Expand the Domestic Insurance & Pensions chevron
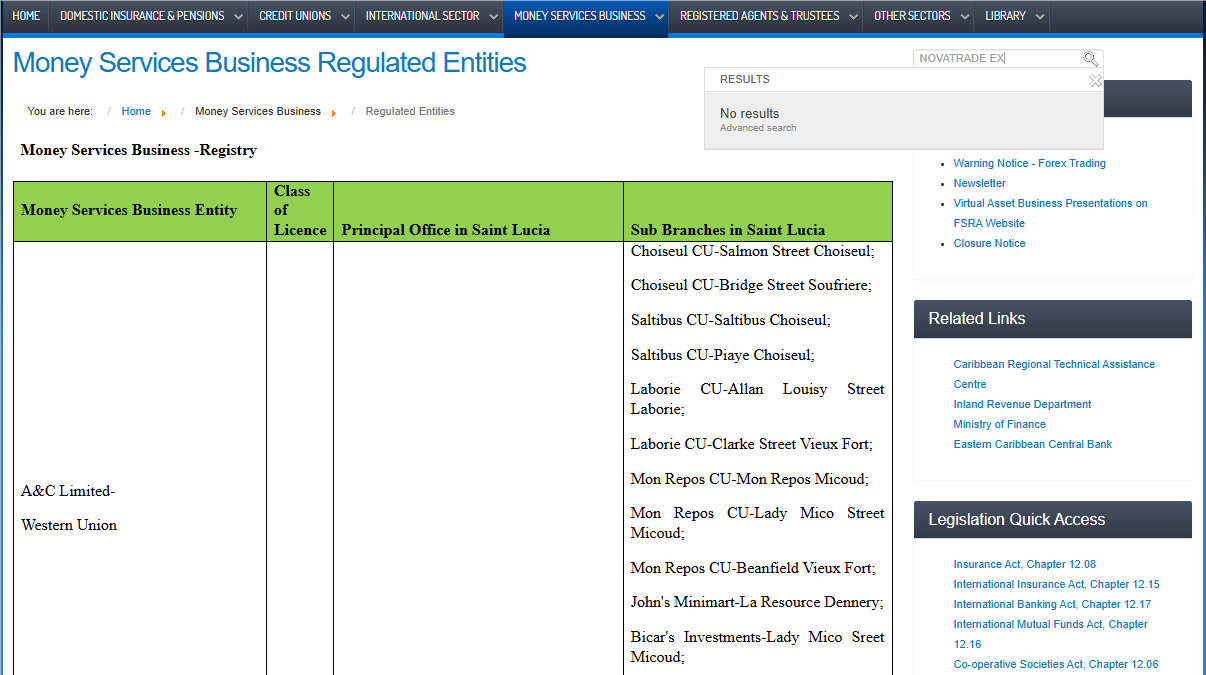1206x675 pixels. 237,17
